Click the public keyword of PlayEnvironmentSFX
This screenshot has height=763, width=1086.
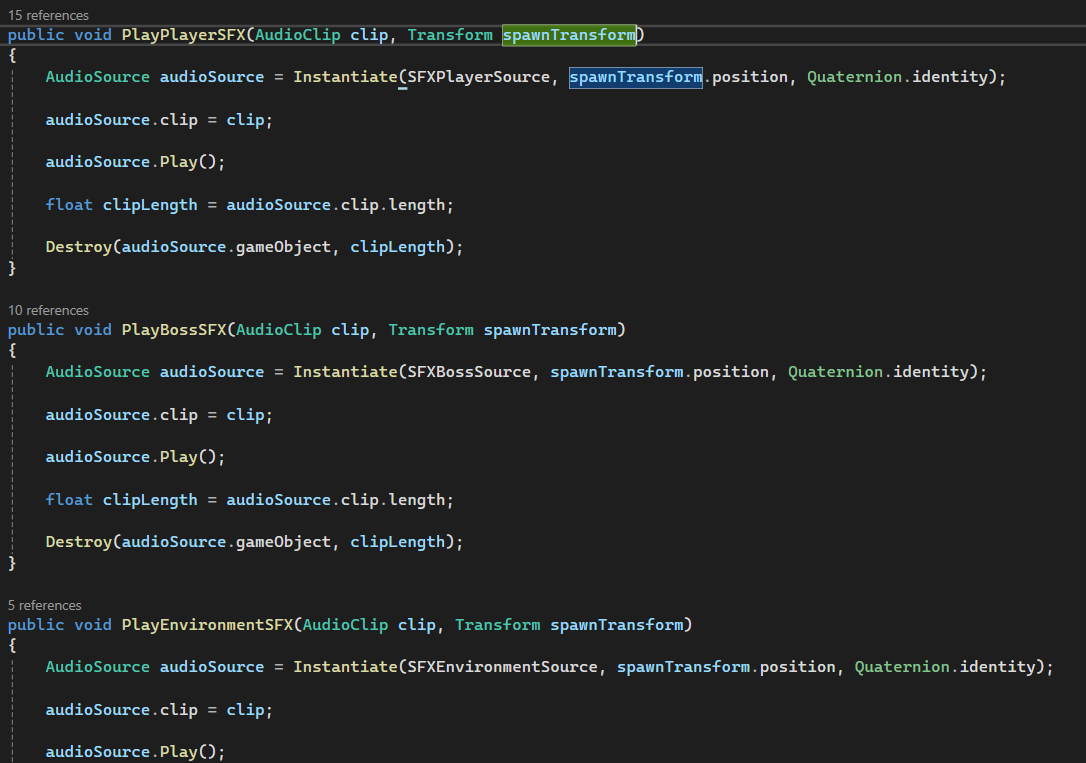(x=36, y=625)
